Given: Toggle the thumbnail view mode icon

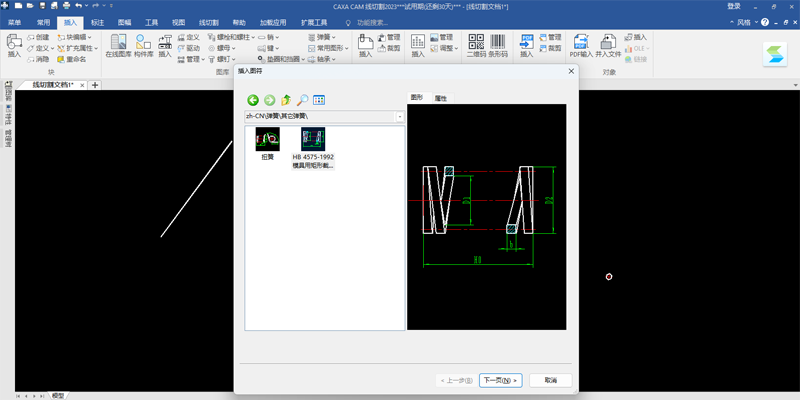Looking at the screenshot, I should [x=319, y=100].
